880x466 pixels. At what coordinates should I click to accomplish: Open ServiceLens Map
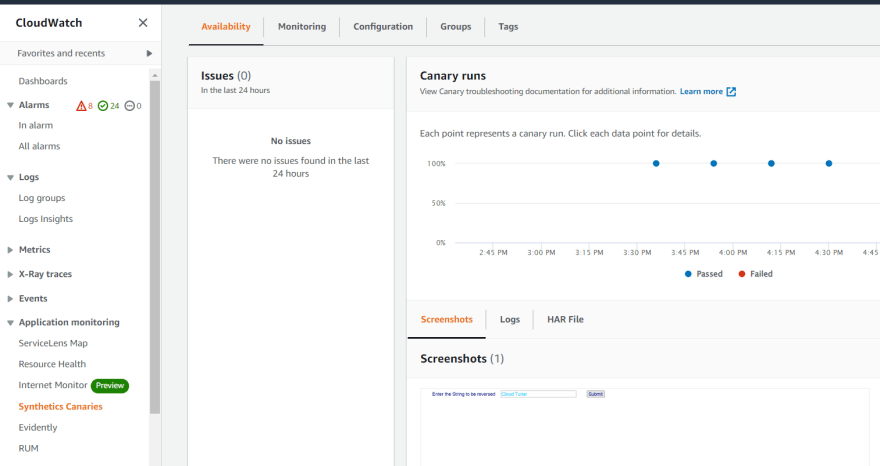coord(53,343)
